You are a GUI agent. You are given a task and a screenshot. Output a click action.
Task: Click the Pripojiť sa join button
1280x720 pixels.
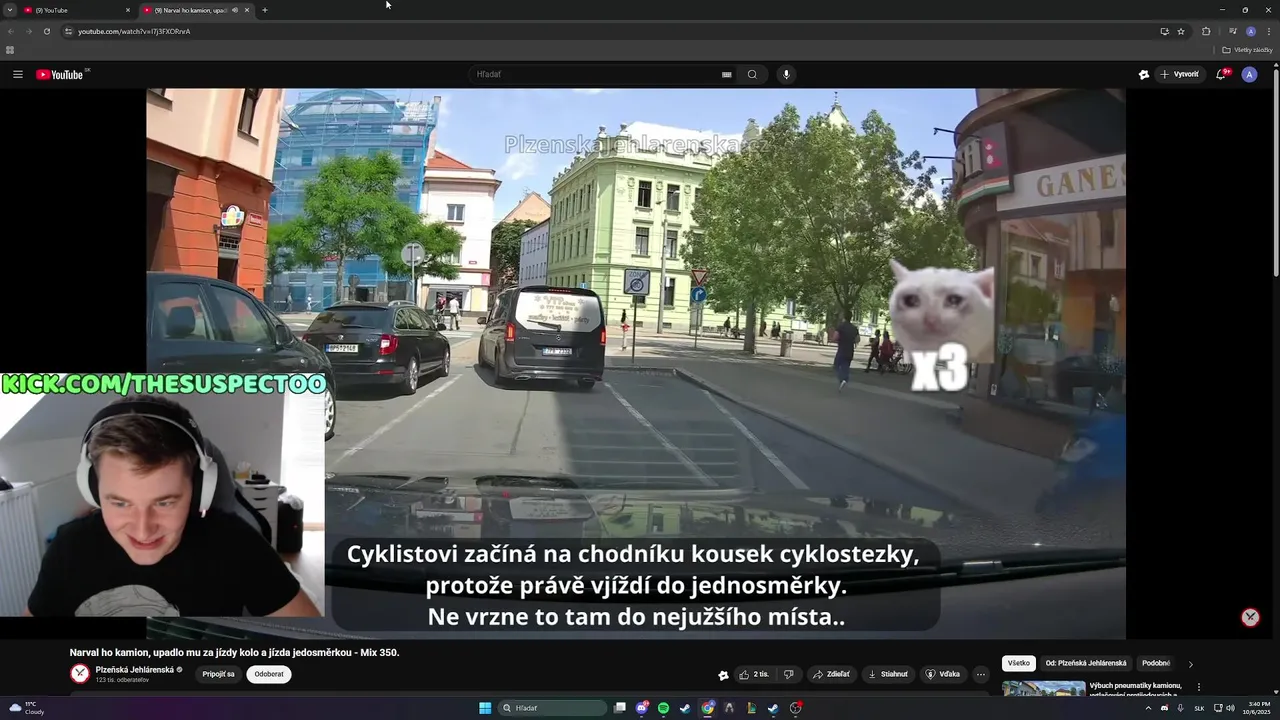[218, 674]
